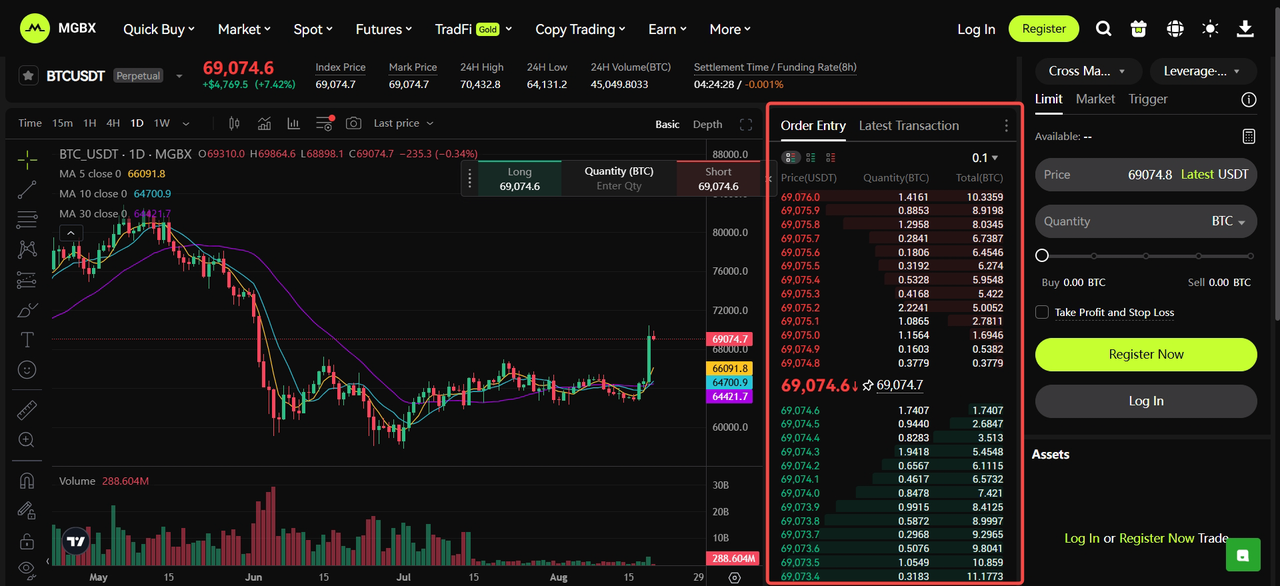The height and width of the screenshot is (586, 1280).
Task: Open the 0.1 price precision dropdown
Action: click(985, 158)
